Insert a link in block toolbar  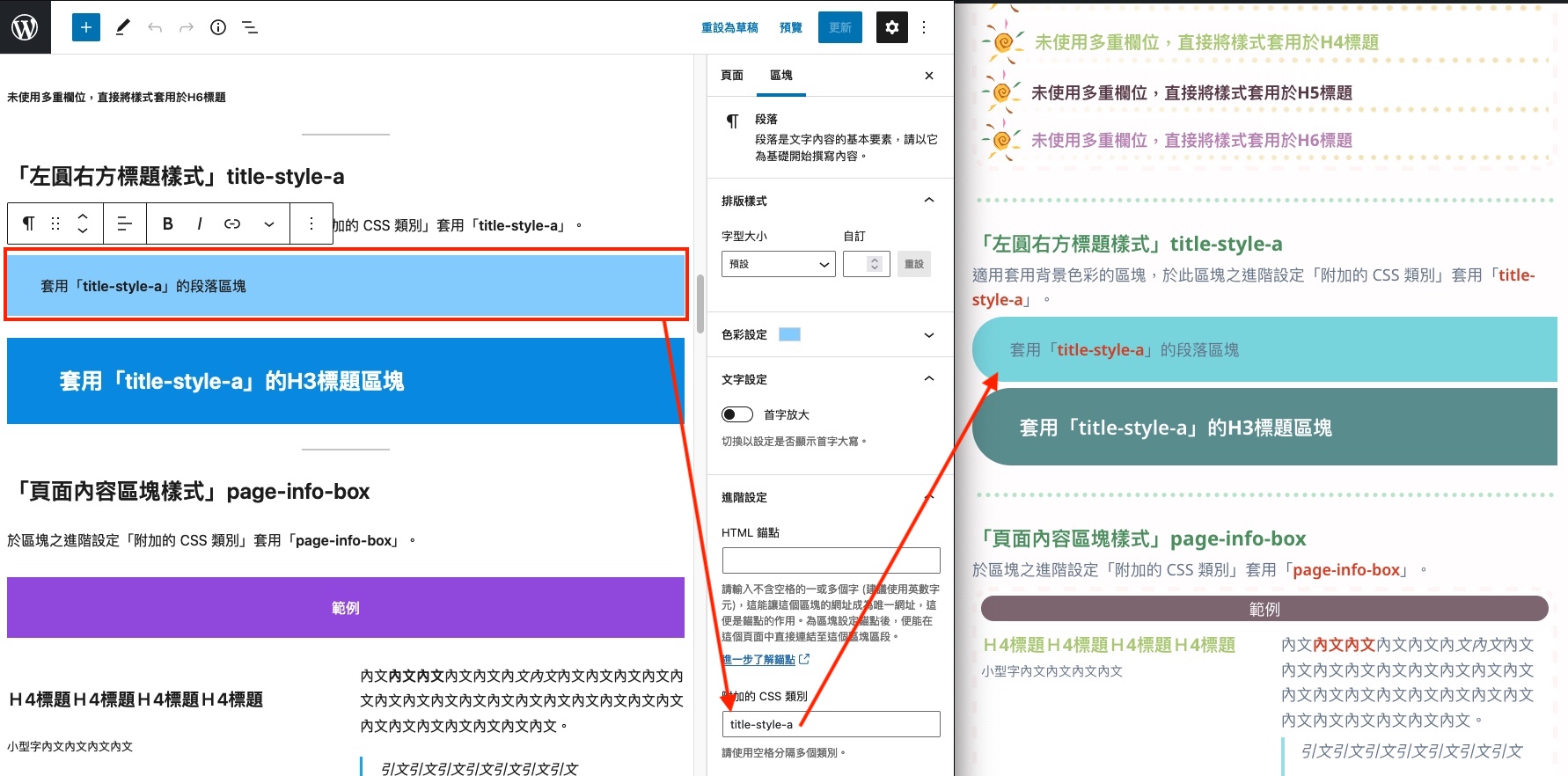(232, 223)
